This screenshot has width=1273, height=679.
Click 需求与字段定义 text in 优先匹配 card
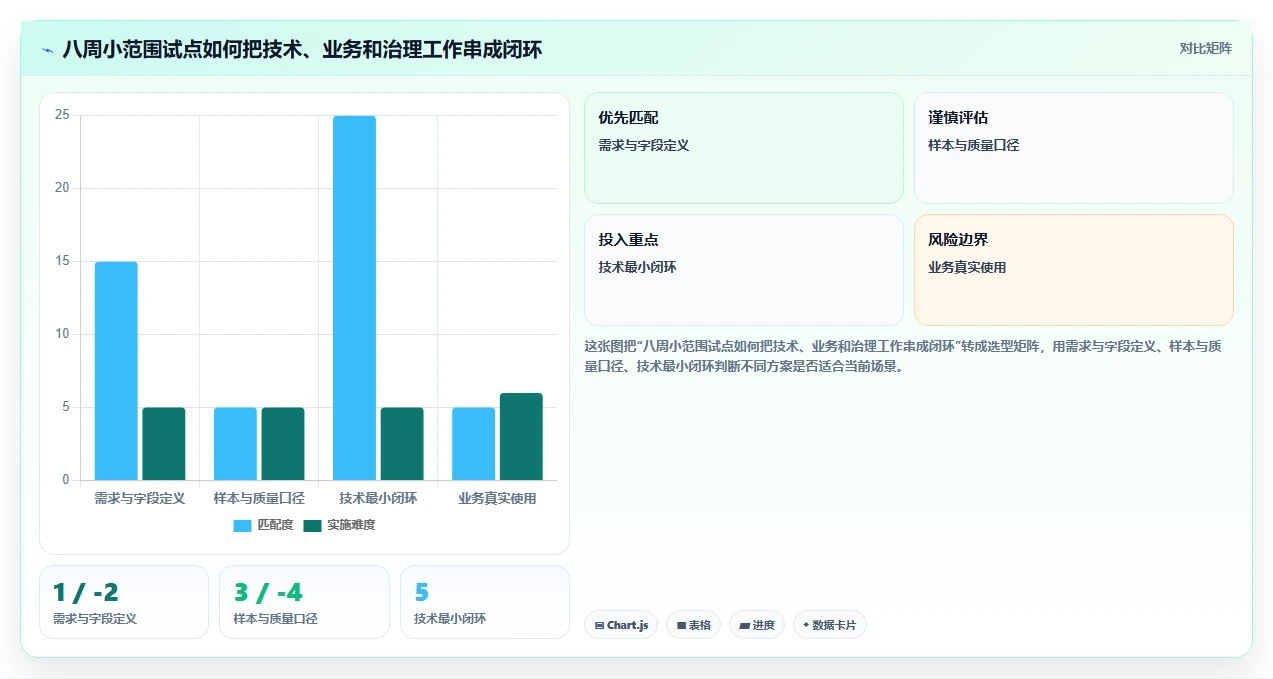tap(644, 145)
